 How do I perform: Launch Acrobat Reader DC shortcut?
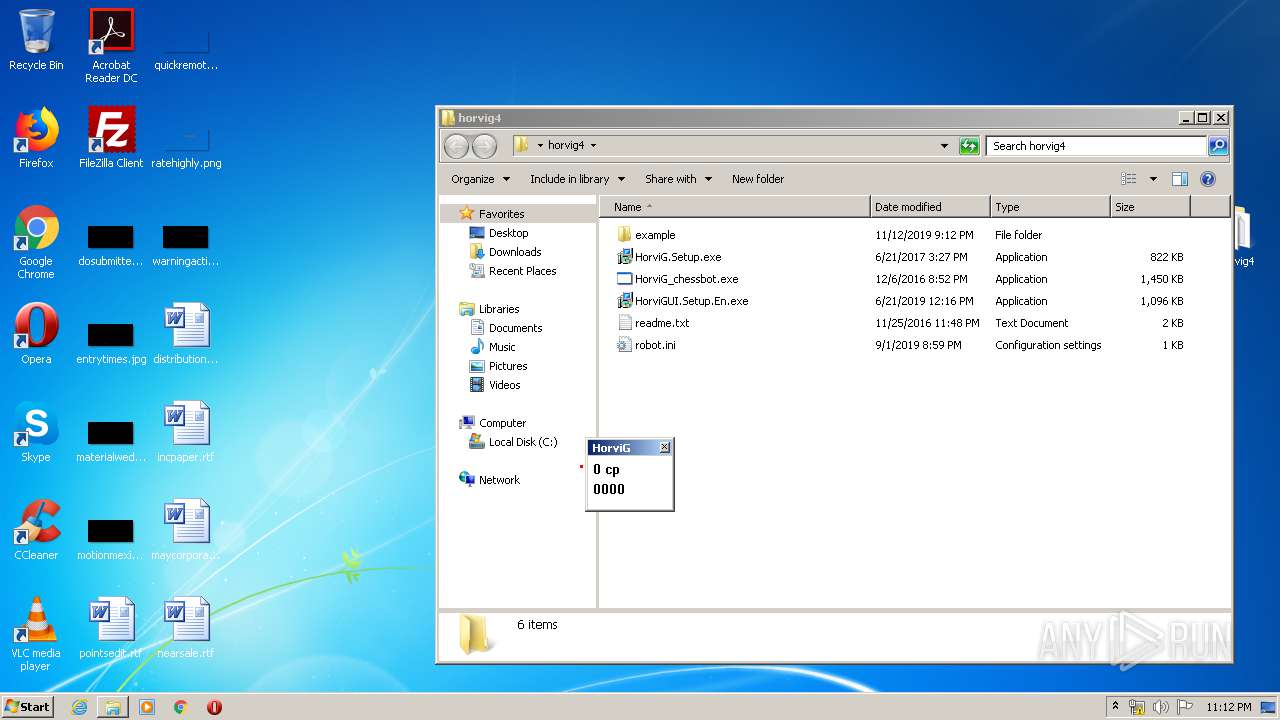(x=111, y=46)
